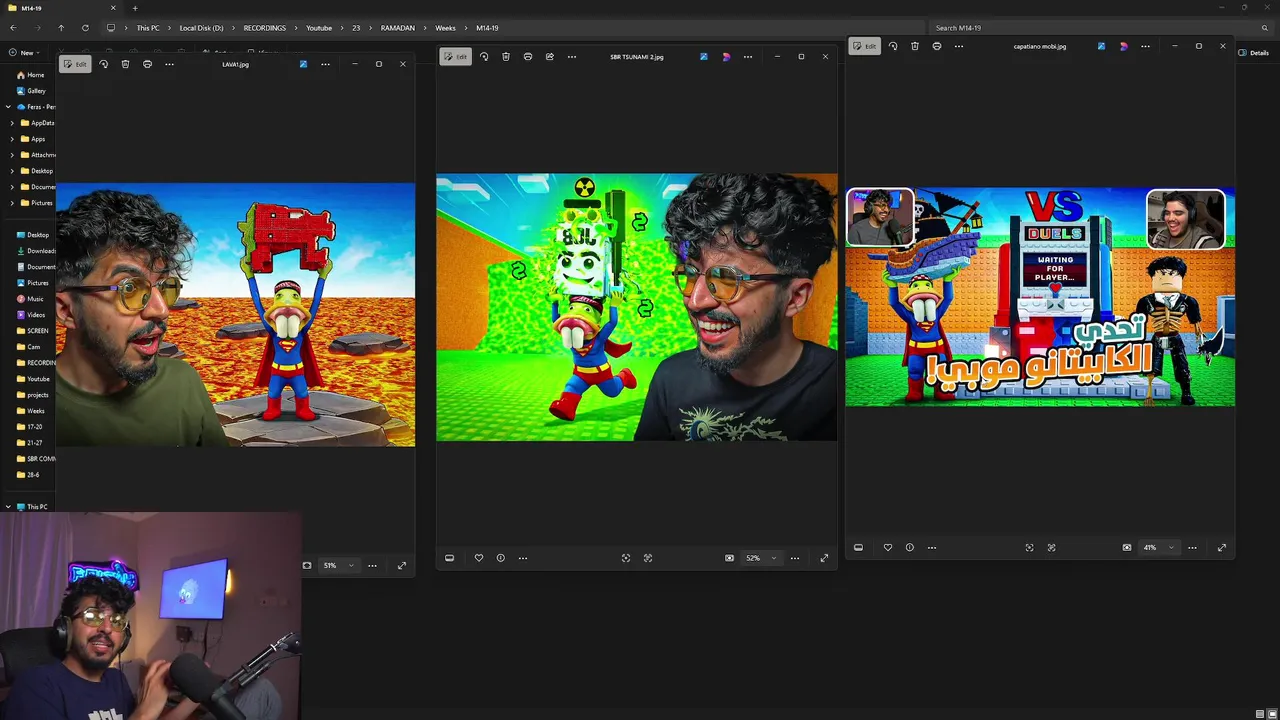Print image from LAVA1.jpg window
Viewport: 1280px width, 720px height.
tap(147, 64)
